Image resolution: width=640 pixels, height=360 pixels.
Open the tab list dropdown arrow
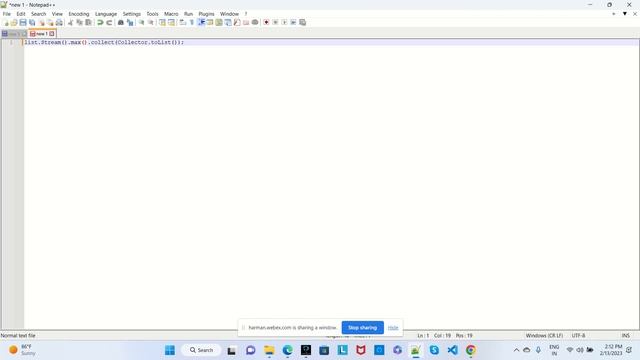pos(624,13)
